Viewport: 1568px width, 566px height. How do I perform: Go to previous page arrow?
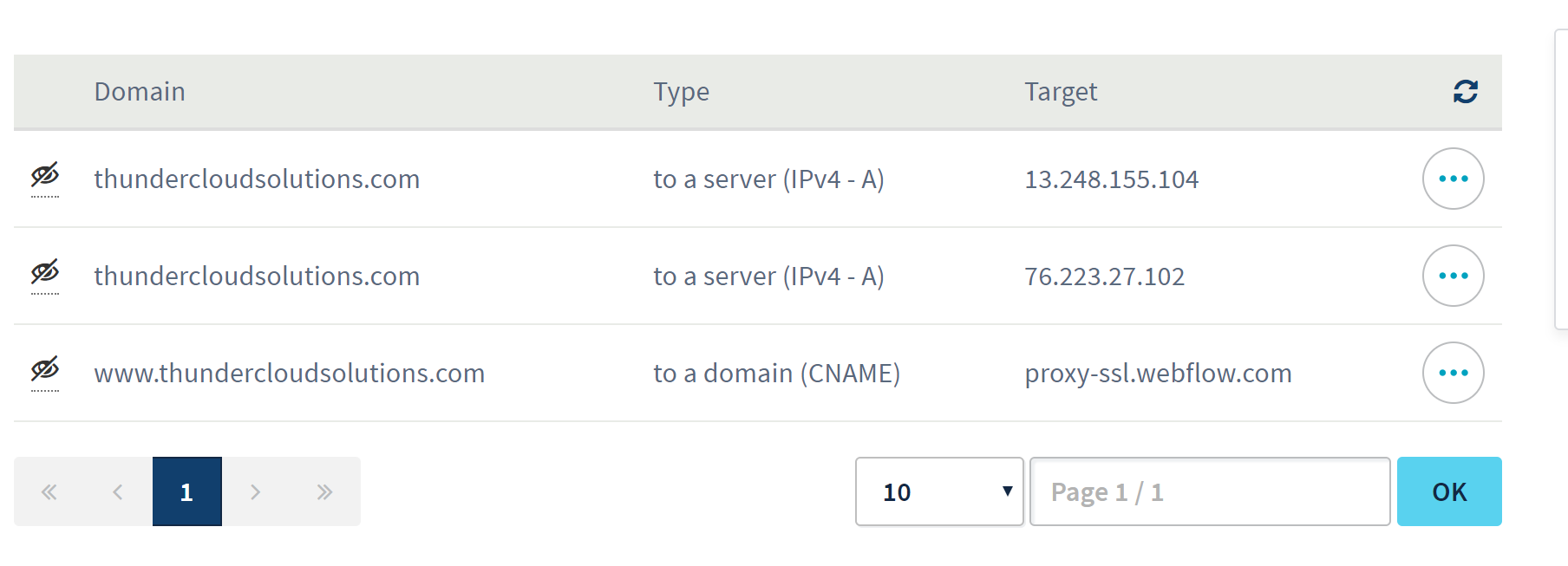click(118, 492)
